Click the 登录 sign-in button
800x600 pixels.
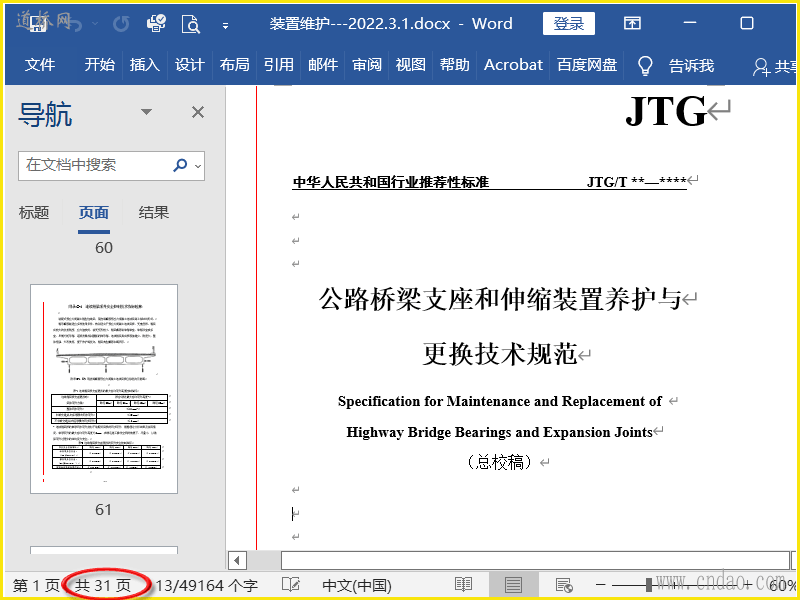tap(569, 23)
